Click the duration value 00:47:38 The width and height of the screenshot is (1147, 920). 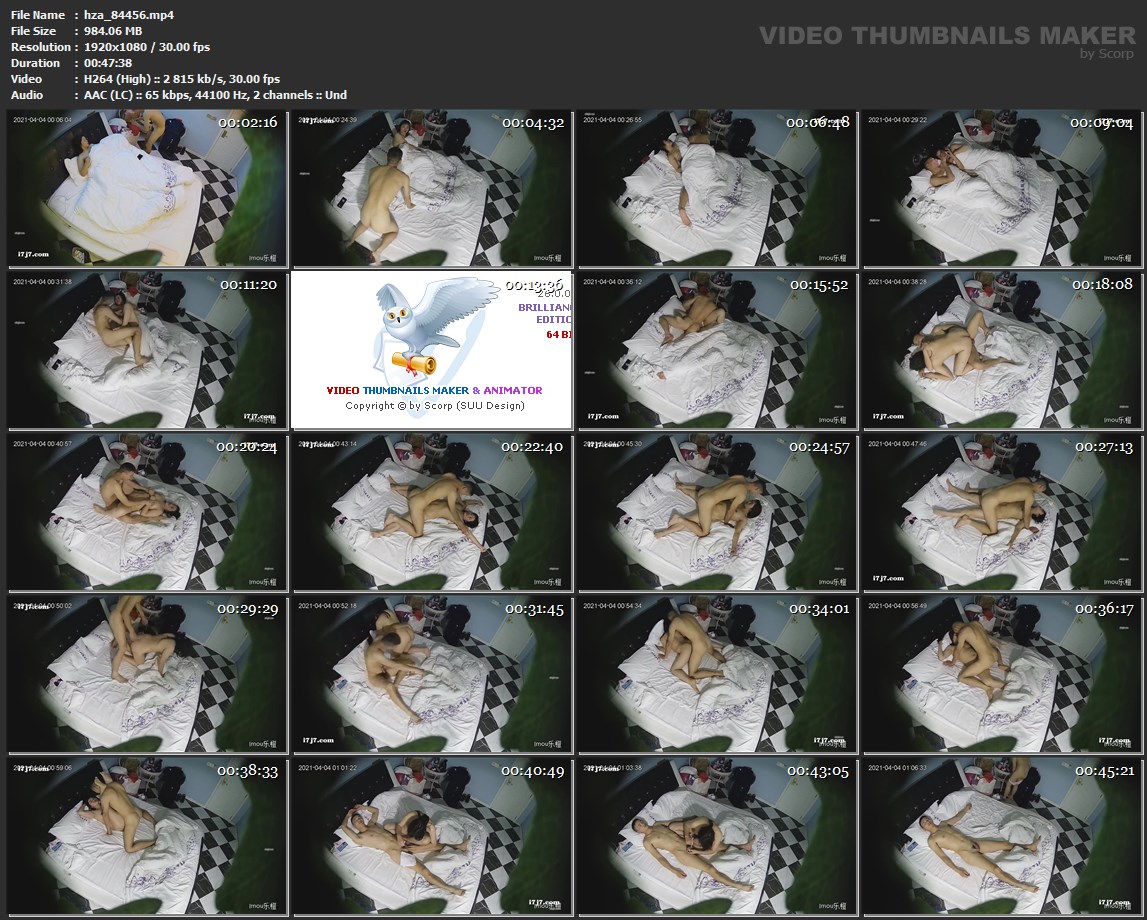108,63
